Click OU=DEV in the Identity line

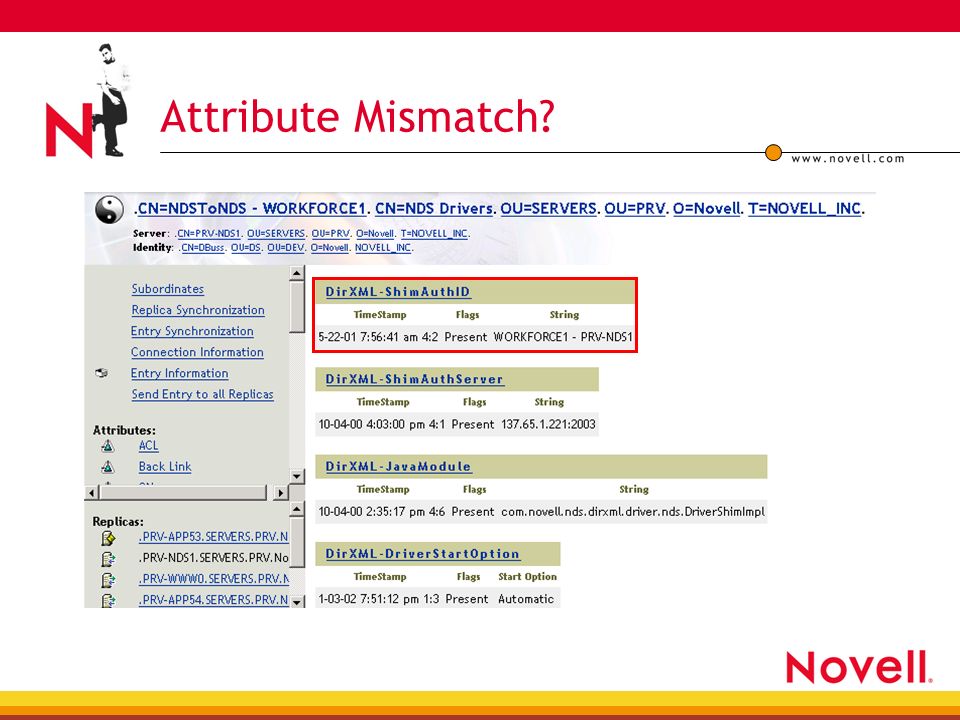(285, 248)
